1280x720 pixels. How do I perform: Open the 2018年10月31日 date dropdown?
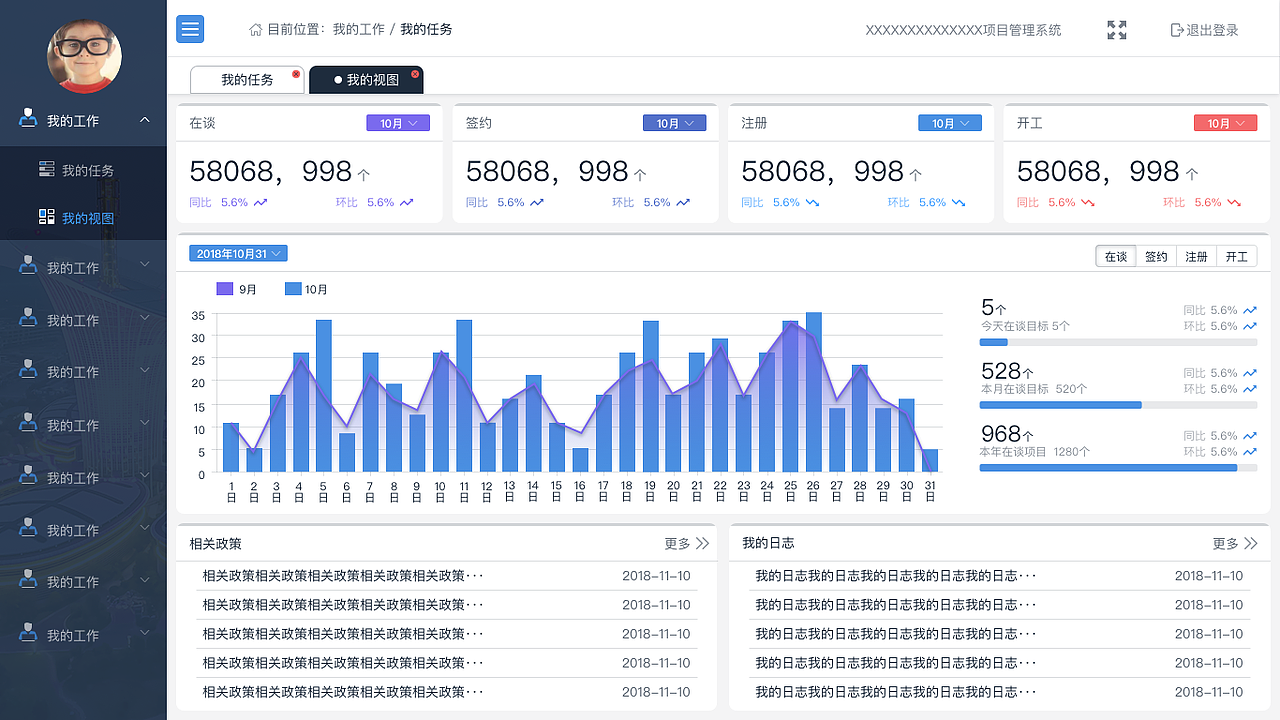click(x=238, y=253)
